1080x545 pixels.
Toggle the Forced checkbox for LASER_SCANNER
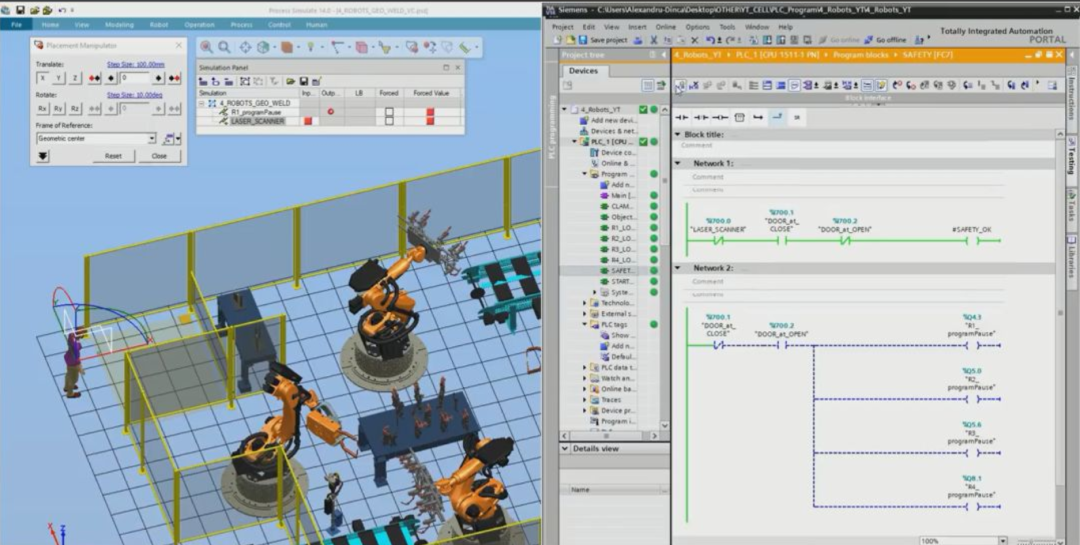click(x=389, y=121)
